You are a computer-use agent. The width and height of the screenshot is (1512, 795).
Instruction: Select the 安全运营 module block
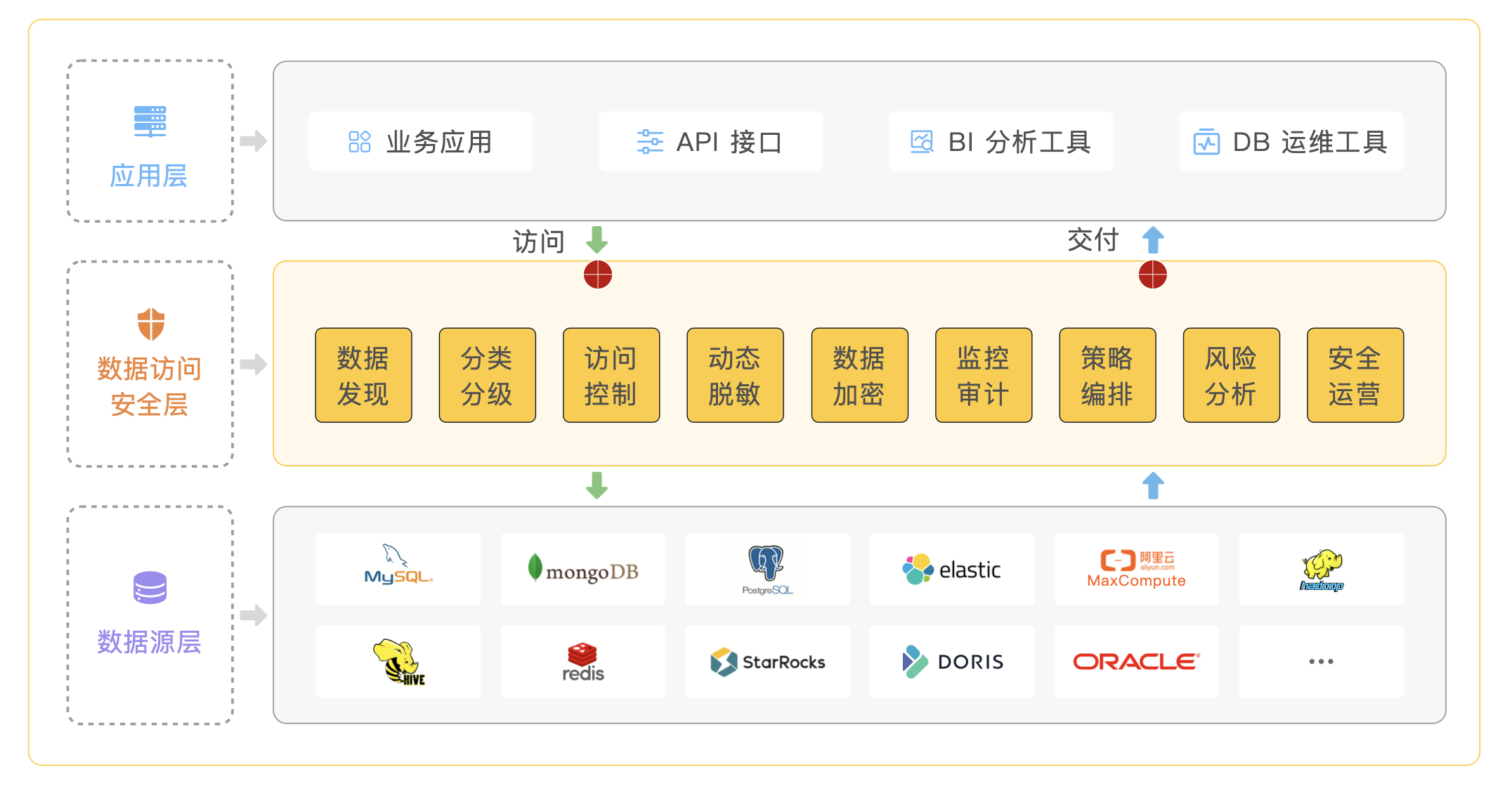pos(1355,375)
